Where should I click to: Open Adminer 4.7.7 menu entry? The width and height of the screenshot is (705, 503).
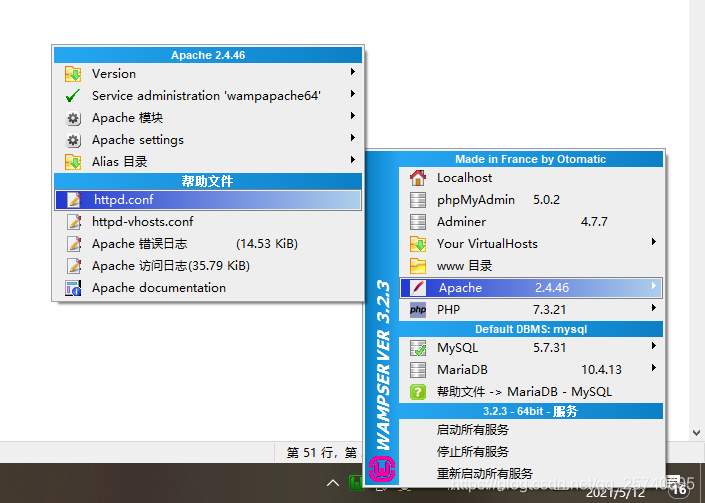pos(531,222)
